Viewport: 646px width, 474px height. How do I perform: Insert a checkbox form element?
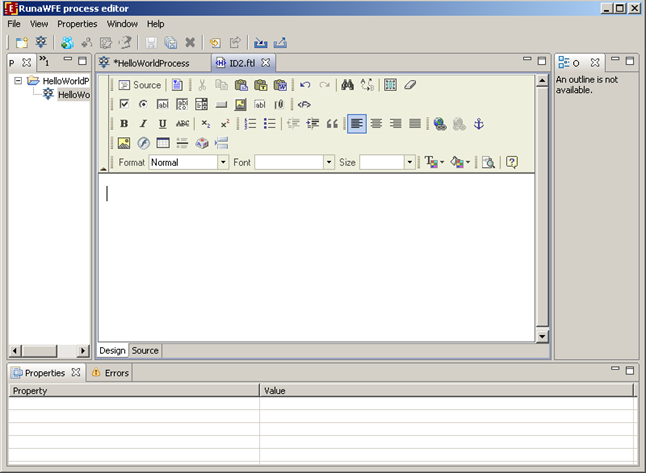pyautogui.click(x=124, y=104)
